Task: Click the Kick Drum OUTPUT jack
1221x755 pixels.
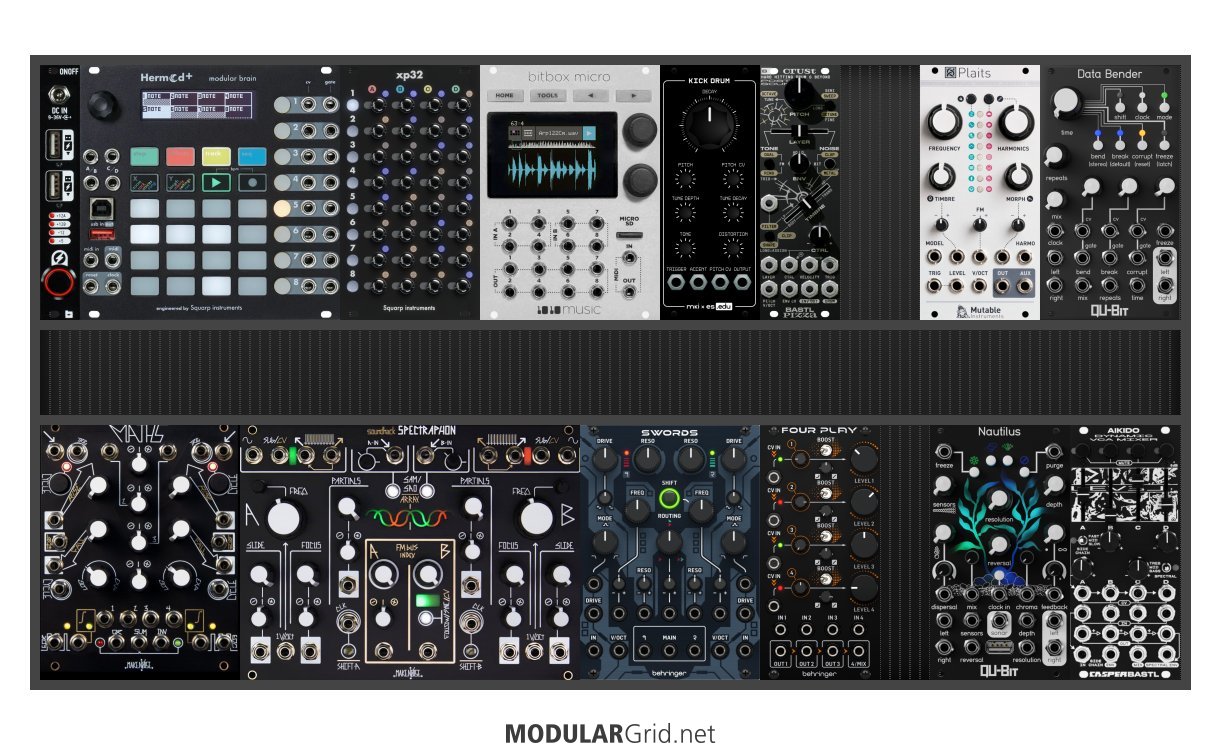Action: [x=742, y=282]
